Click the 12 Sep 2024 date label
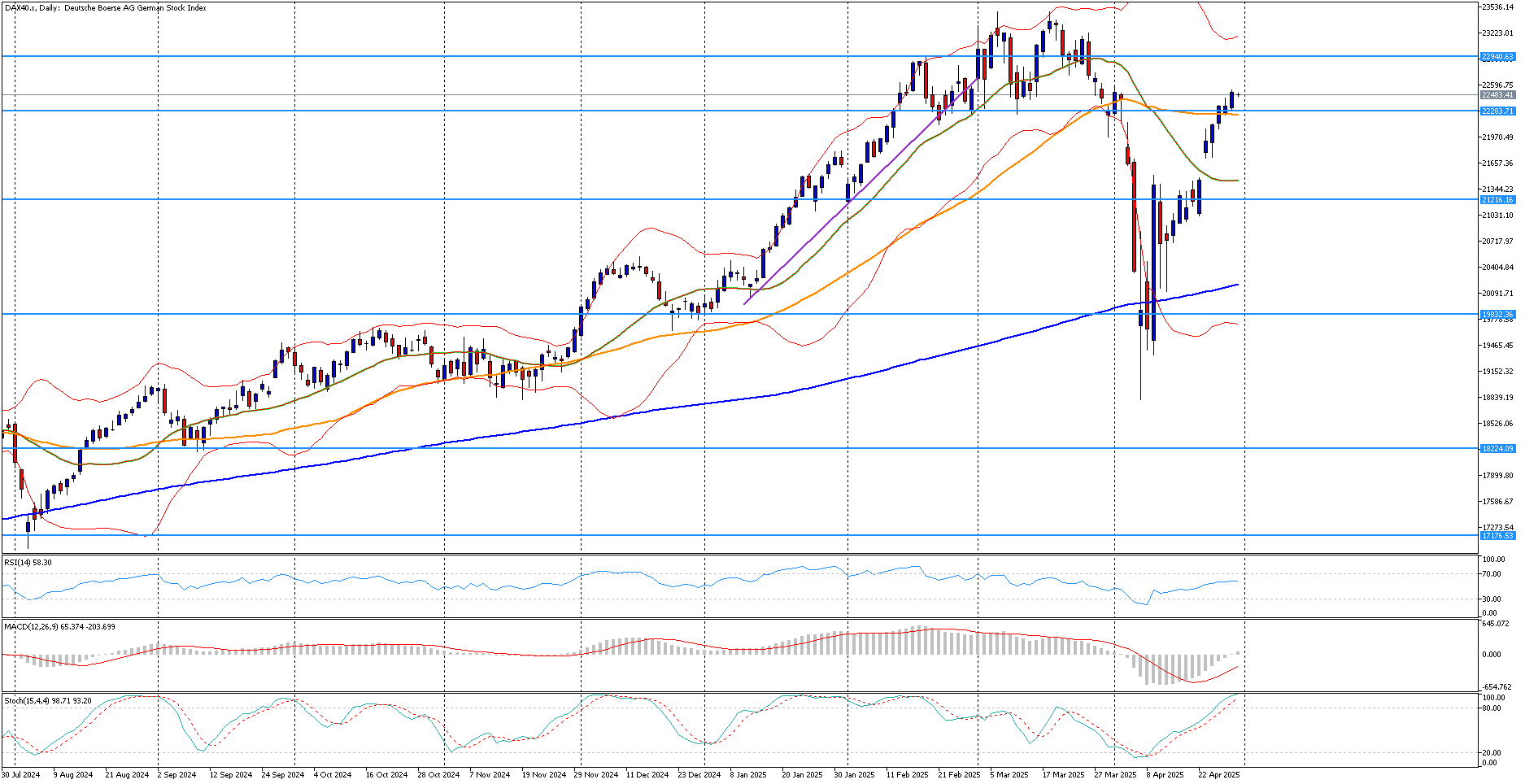The height and width of the screenshot is (784, 1525). click(230, 775)
